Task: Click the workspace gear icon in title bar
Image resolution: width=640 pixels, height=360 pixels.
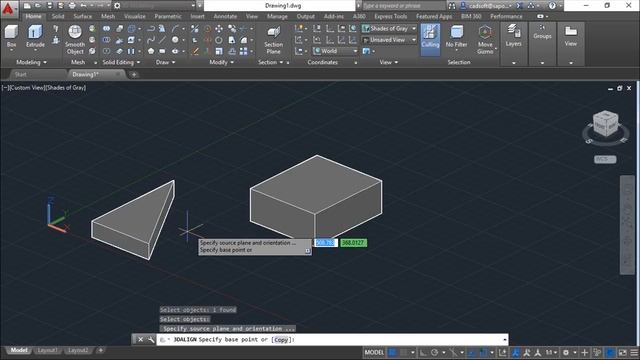Action: pyautogui.click(x=117, y=6)
